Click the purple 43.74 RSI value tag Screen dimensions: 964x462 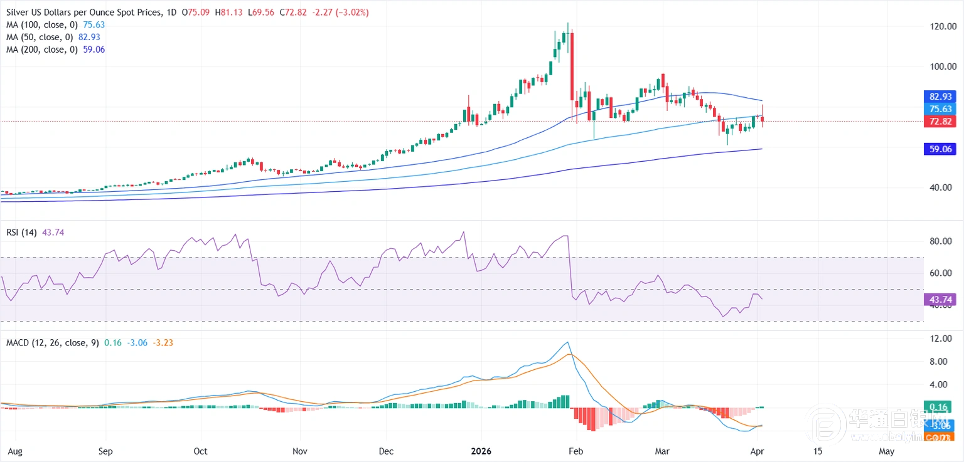939,299
